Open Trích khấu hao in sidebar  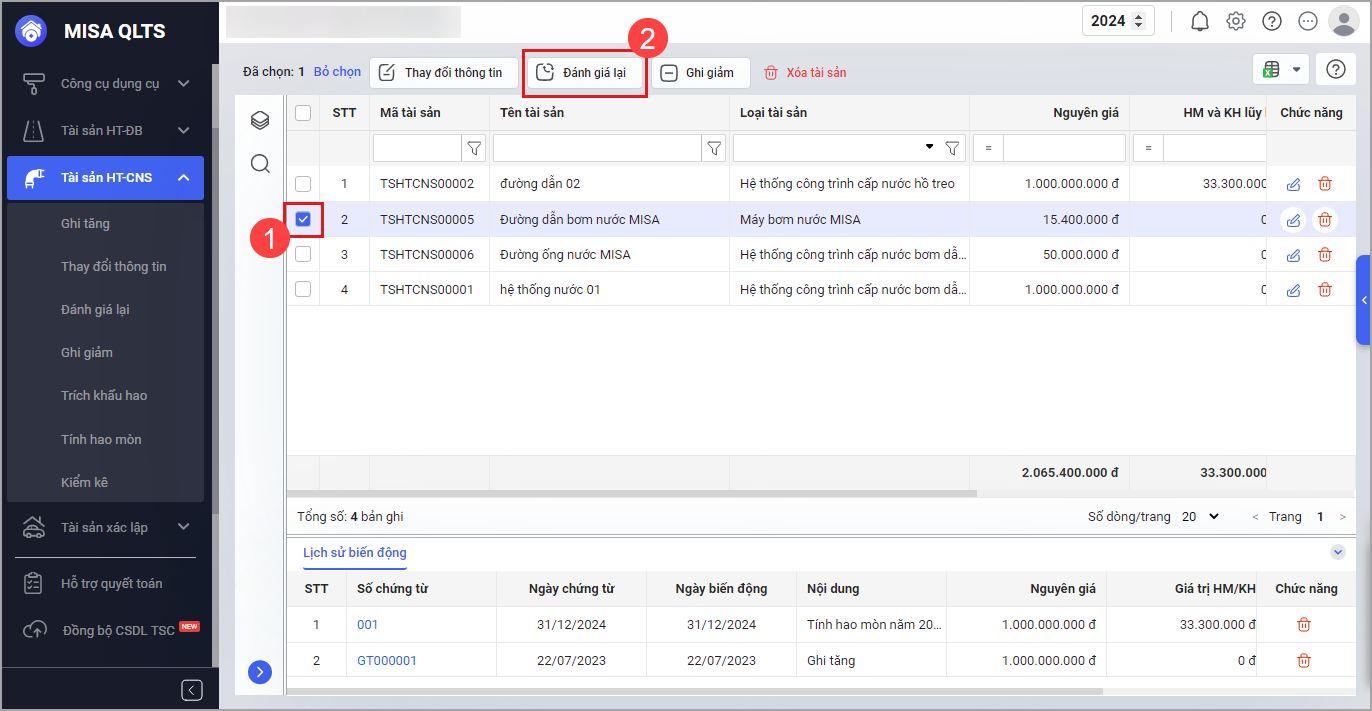point(104,396)
